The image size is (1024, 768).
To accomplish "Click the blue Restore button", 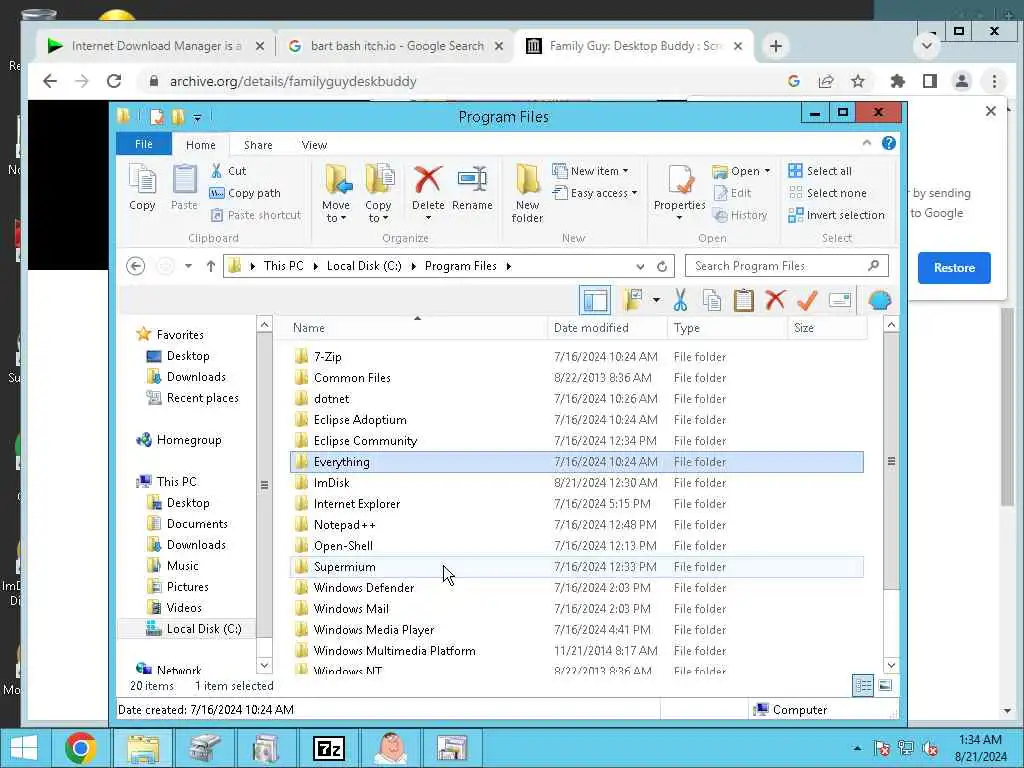I will [953, 268].
